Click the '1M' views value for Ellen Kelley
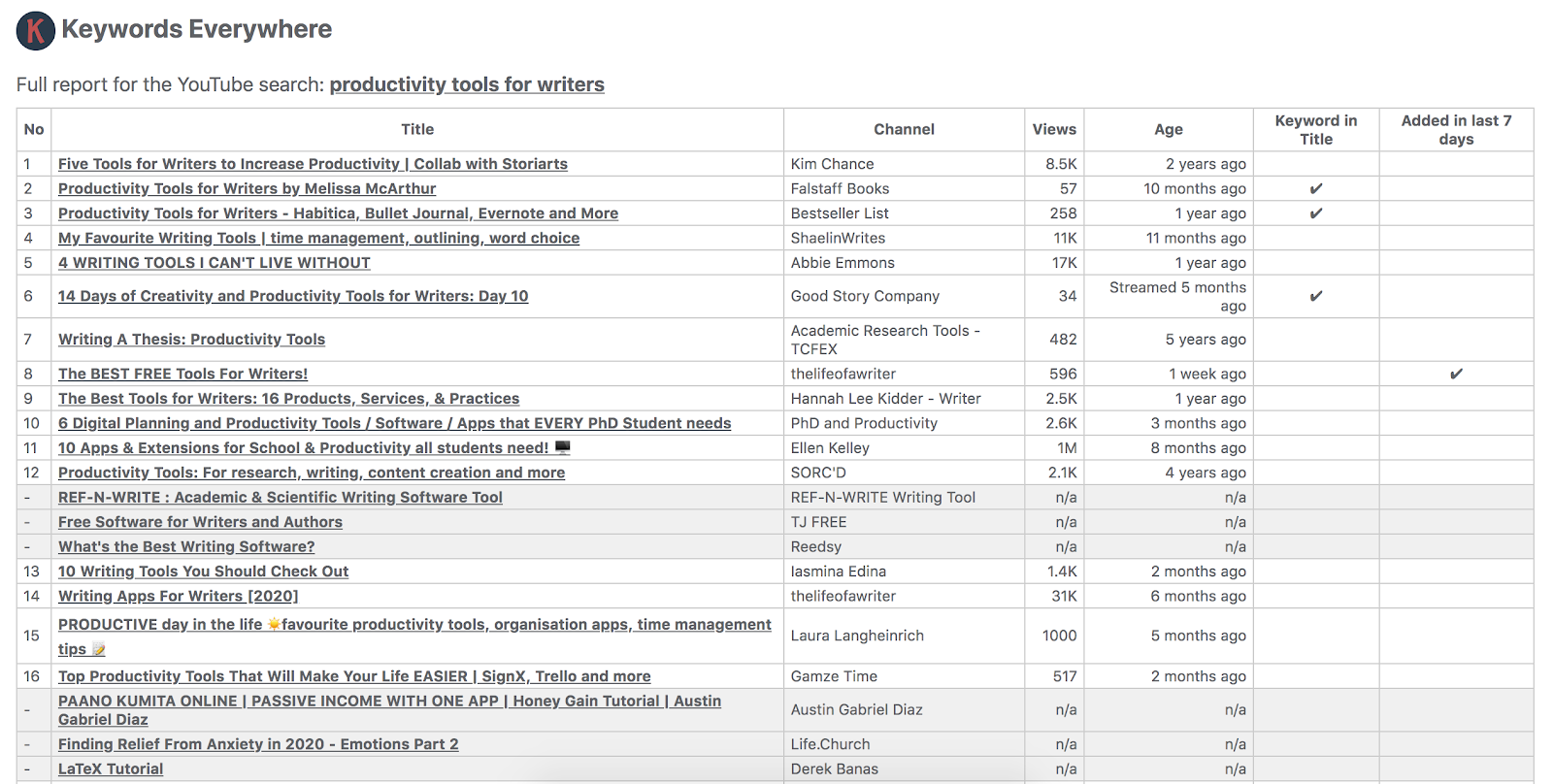This screenshot has width=1553, height=784. point(1067,448)
